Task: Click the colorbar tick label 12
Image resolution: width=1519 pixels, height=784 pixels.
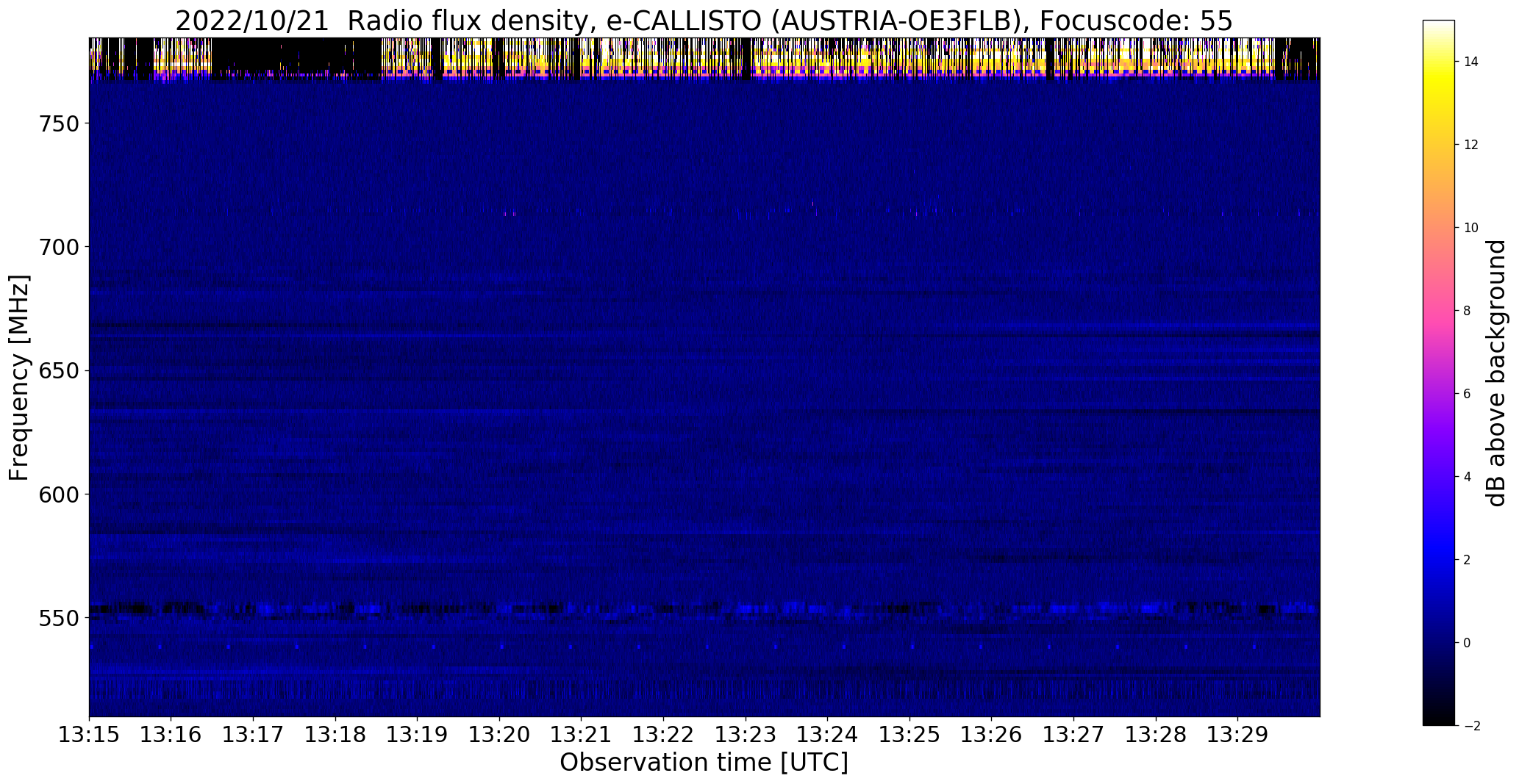Action: click(1471, 145)
